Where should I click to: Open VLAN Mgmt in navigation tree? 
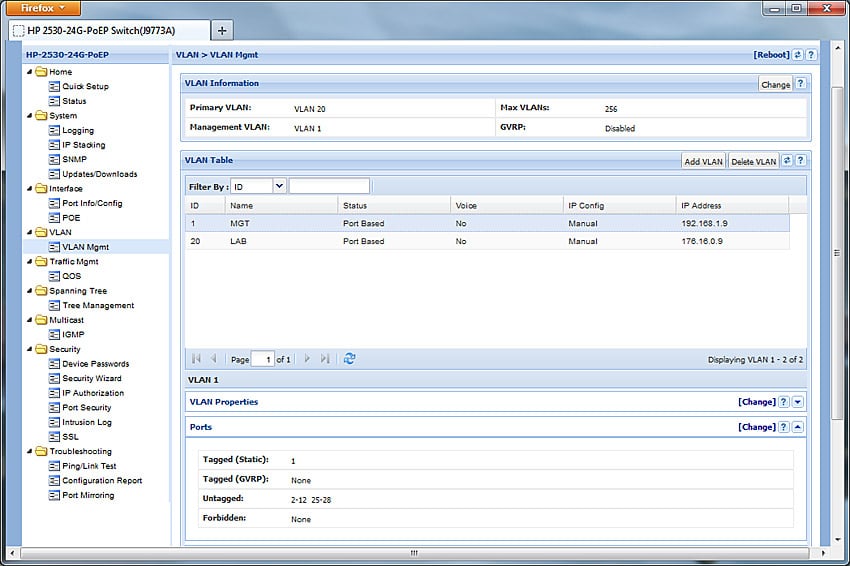pyautogui.click(x=86, y=247)
